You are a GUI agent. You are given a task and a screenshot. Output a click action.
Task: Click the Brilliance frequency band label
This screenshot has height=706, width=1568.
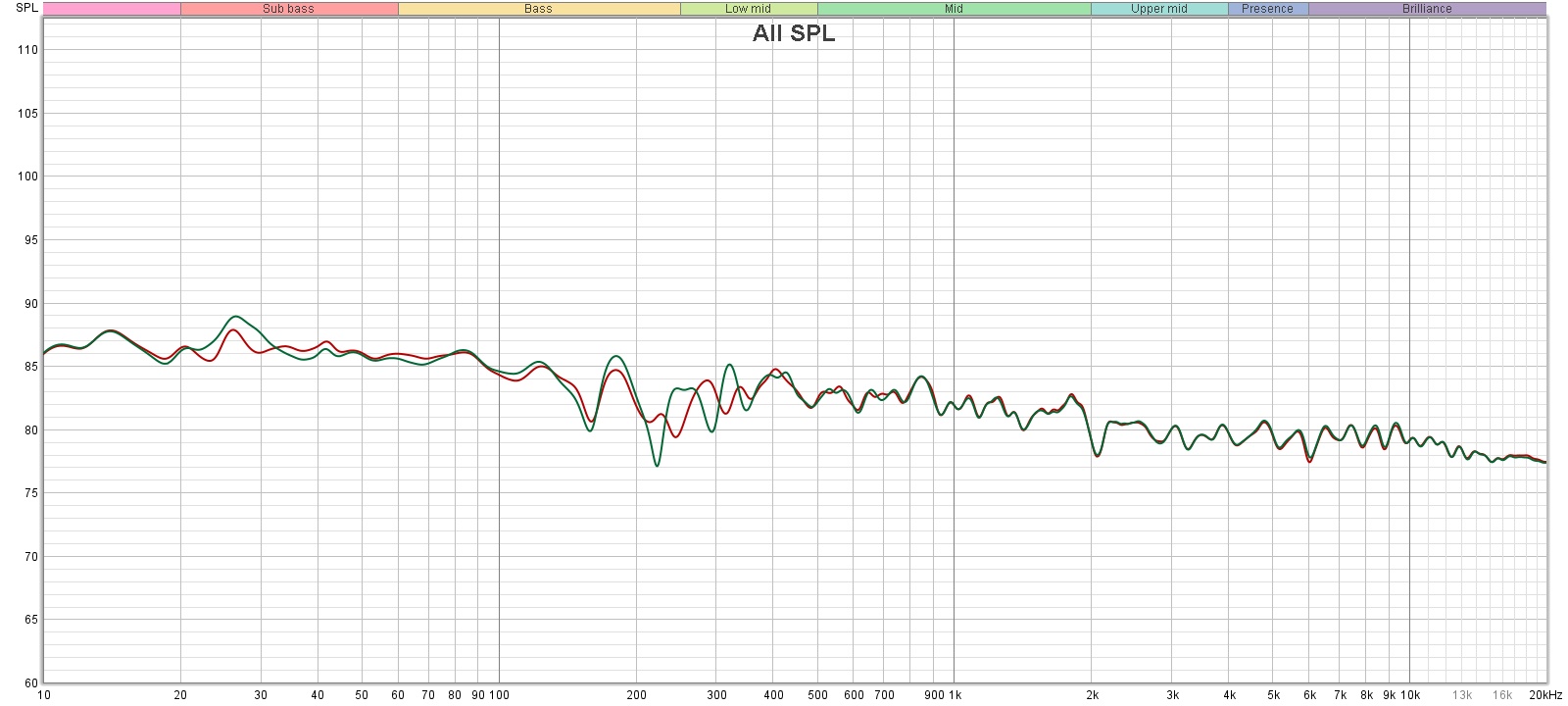pos(1427,9)
